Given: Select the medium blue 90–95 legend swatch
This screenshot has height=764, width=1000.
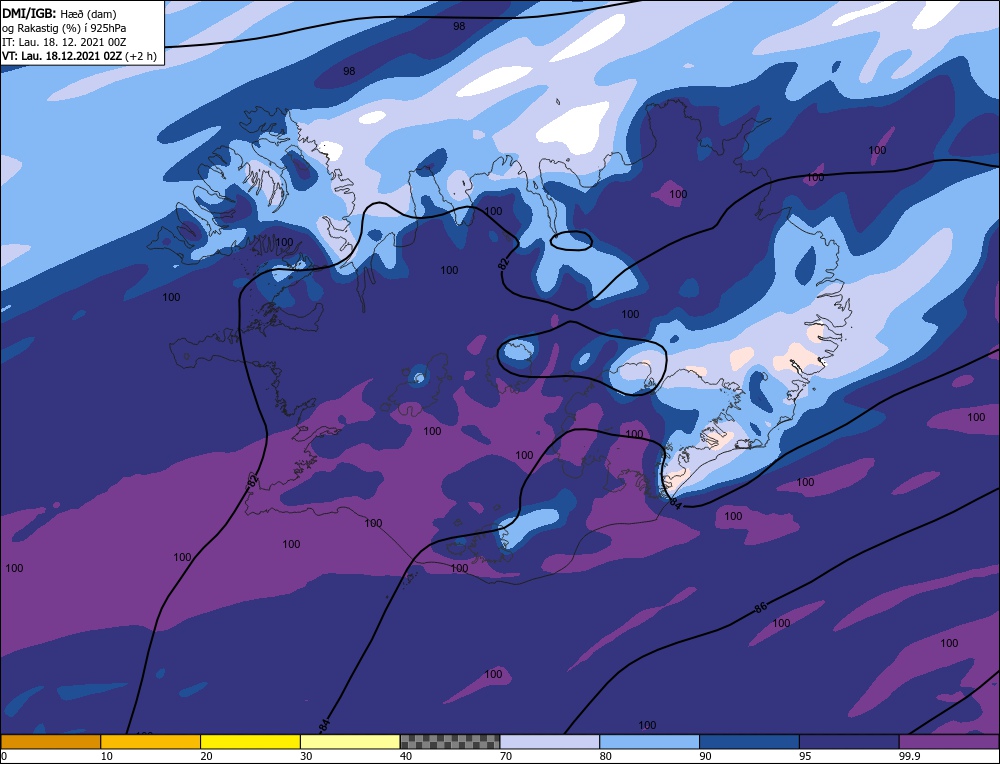Looking at the screenshot, I should pyautogui.click(x=749, y=742).
